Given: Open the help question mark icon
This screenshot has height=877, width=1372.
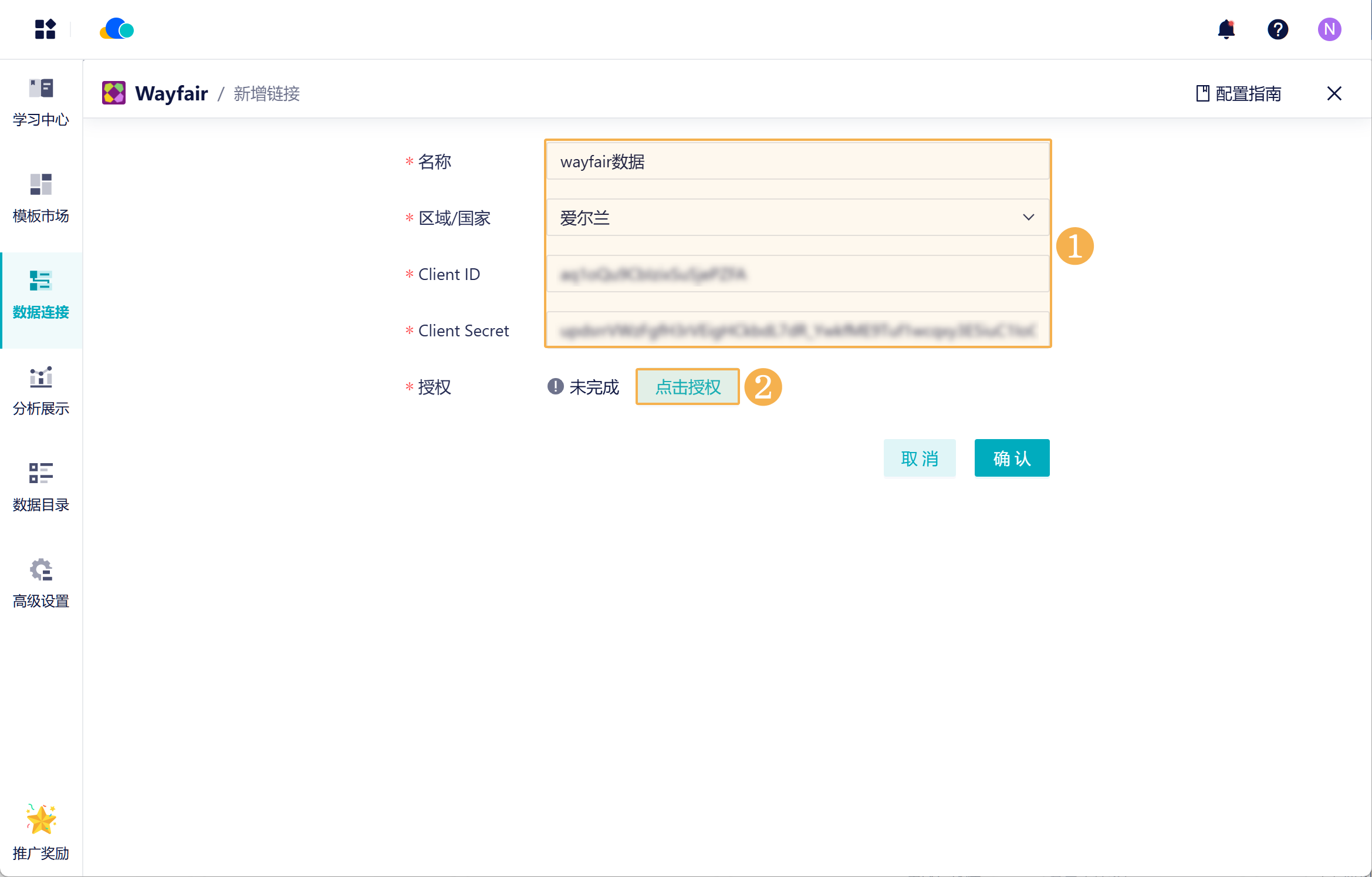Looking at the screenshot, I should [1278, 29].
